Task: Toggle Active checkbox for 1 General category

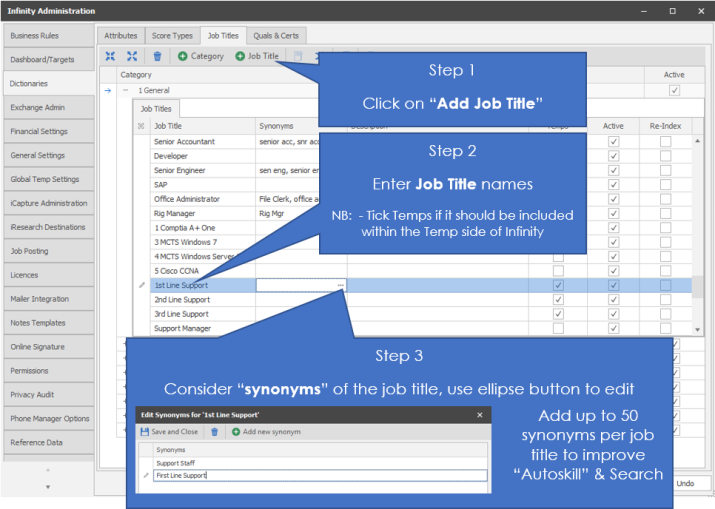Action: [x=674, y=91]
